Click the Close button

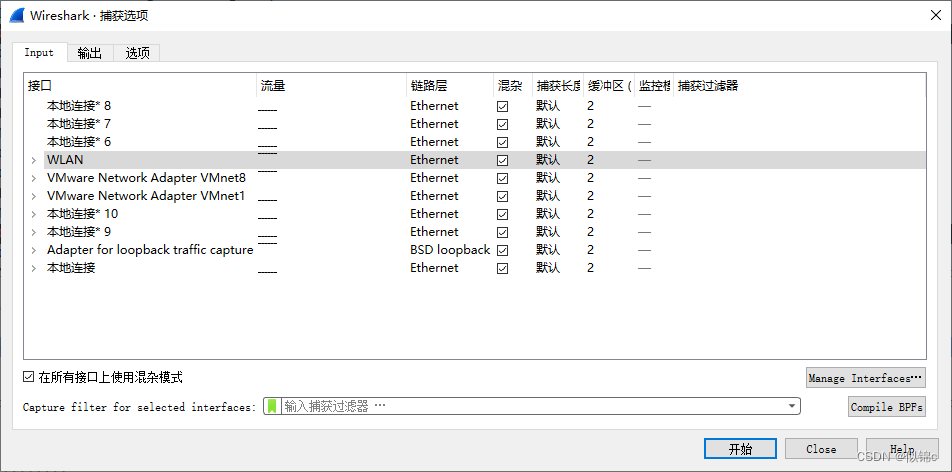point(821,449)
